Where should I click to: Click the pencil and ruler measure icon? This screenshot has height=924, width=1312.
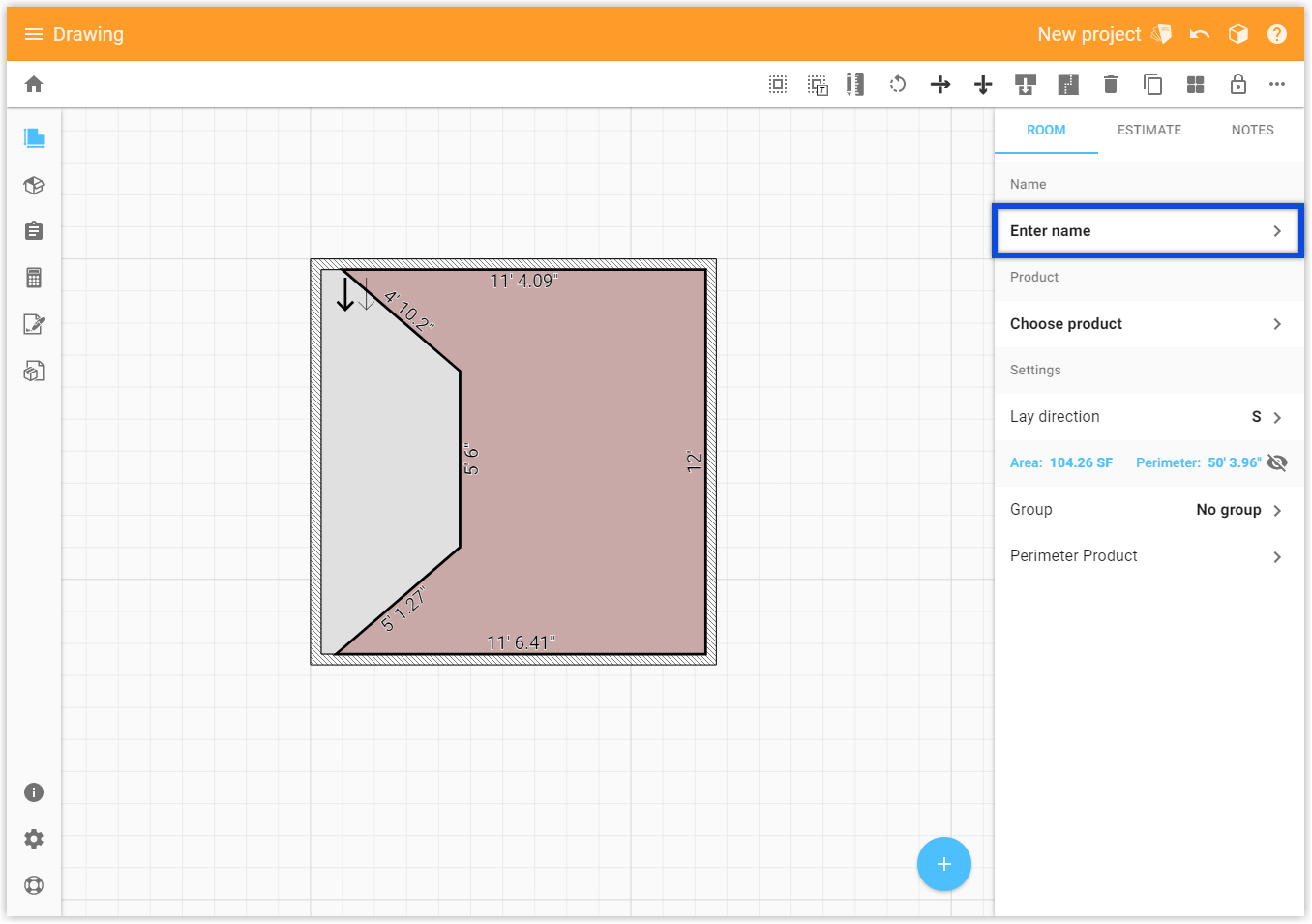click(855, 84)
